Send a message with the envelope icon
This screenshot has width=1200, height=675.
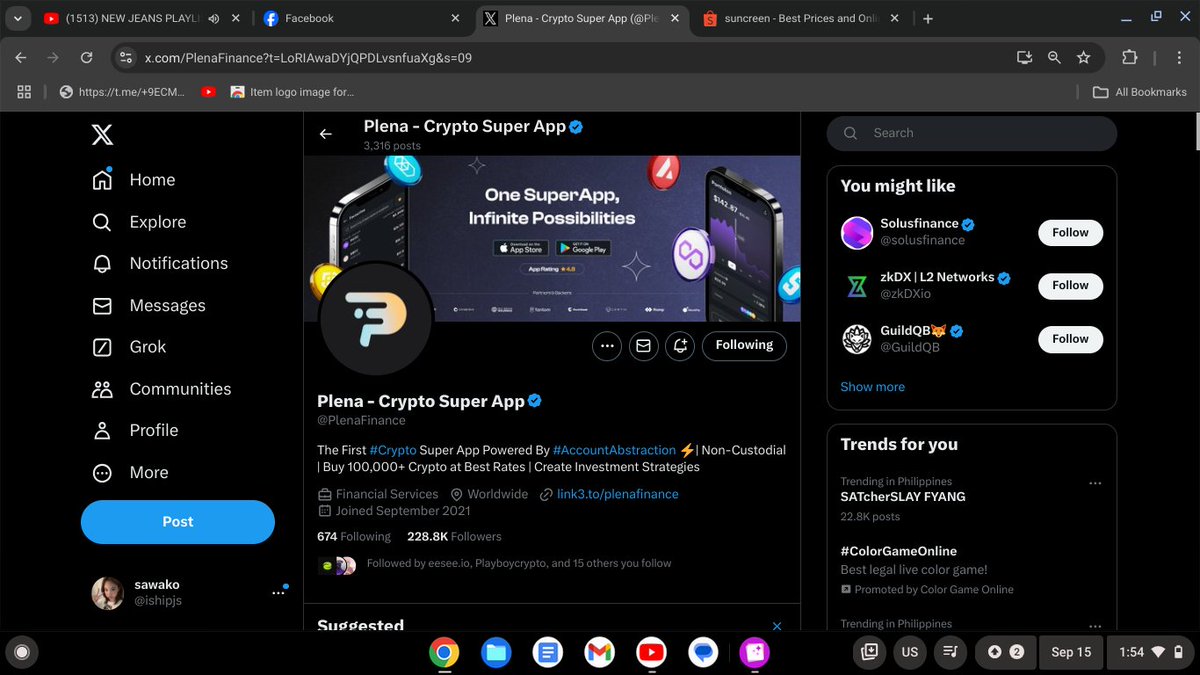(643, 346)
